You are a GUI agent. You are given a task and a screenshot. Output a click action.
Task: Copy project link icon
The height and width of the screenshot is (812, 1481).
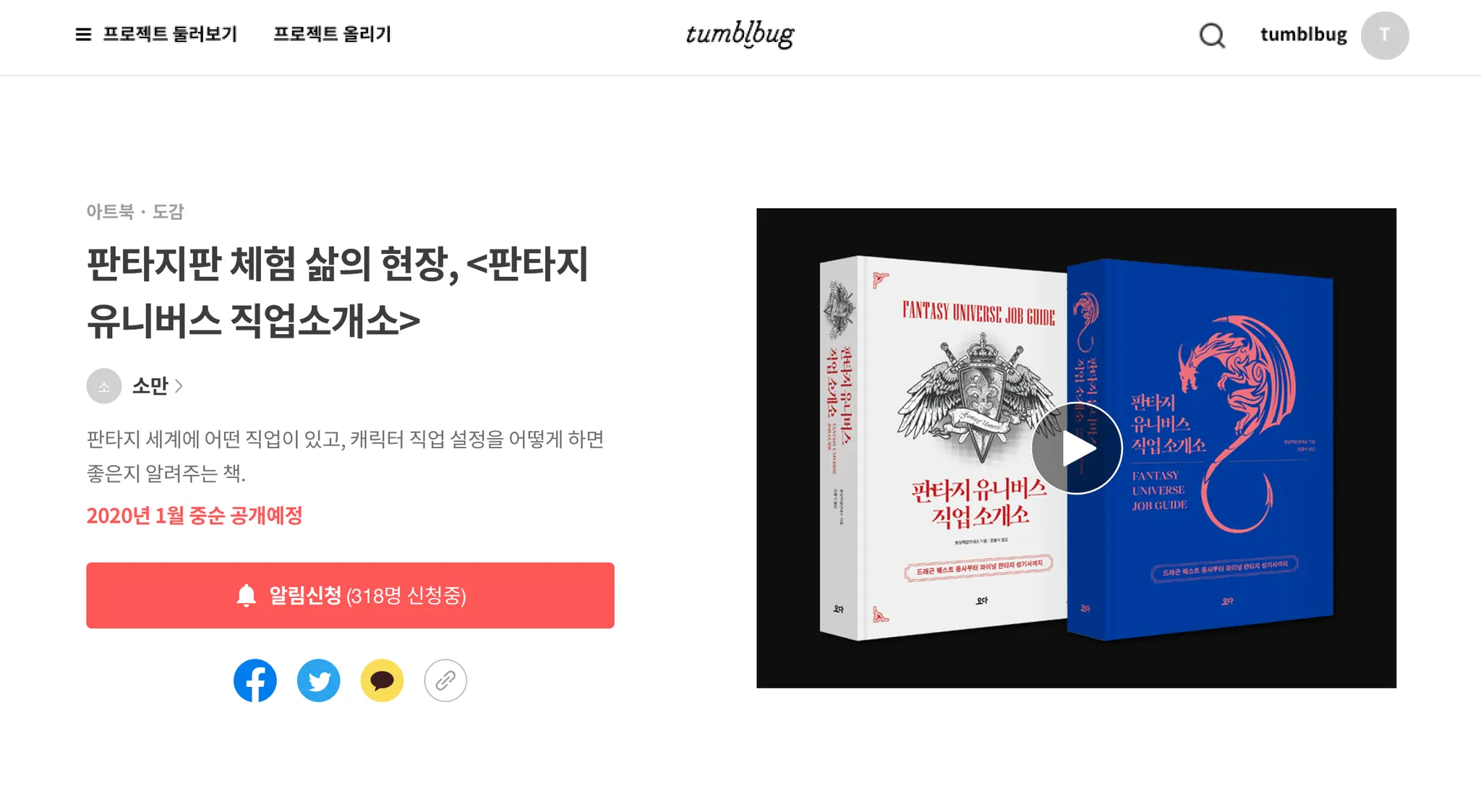click(445, 680)
